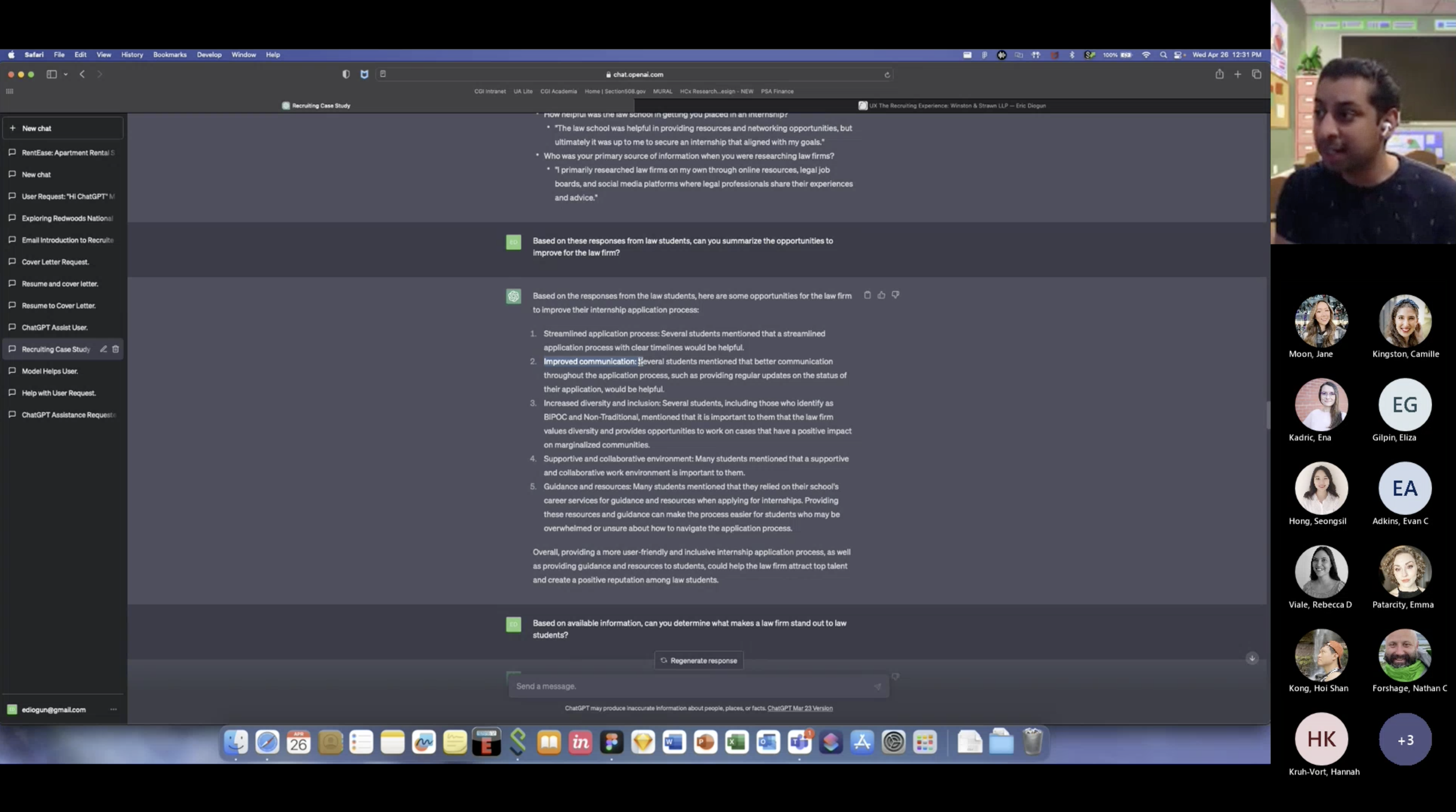Click pencil icon to rename Recruiting Case Study
Screen dimensions: 1456x812
pos(103,349)
